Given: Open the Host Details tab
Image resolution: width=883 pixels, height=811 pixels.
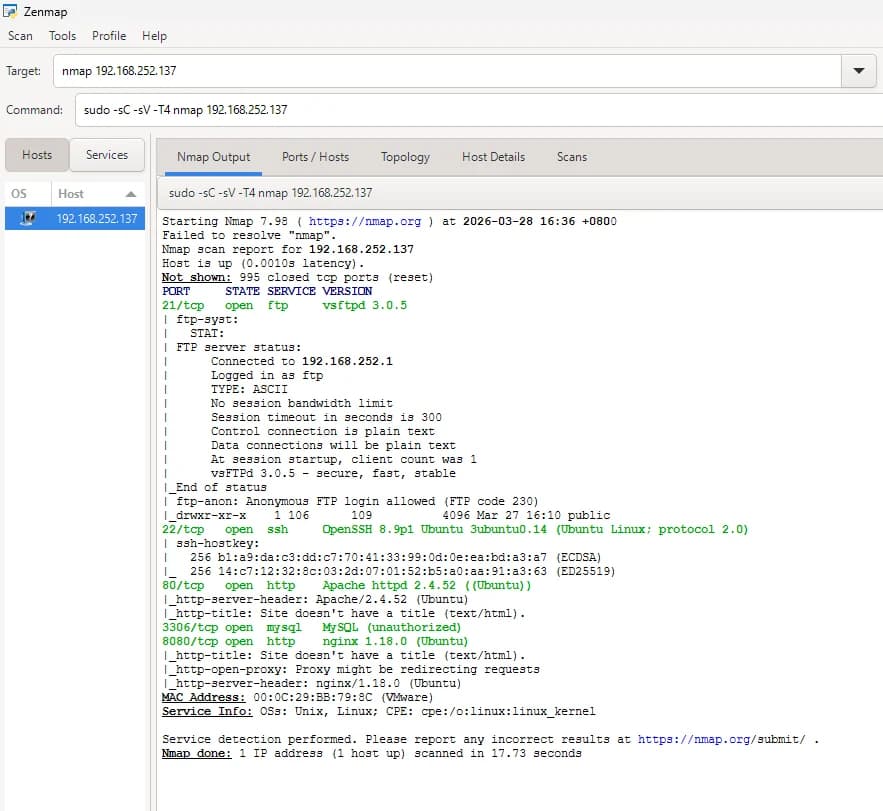Looking at the screenshot, I should 493,157.
